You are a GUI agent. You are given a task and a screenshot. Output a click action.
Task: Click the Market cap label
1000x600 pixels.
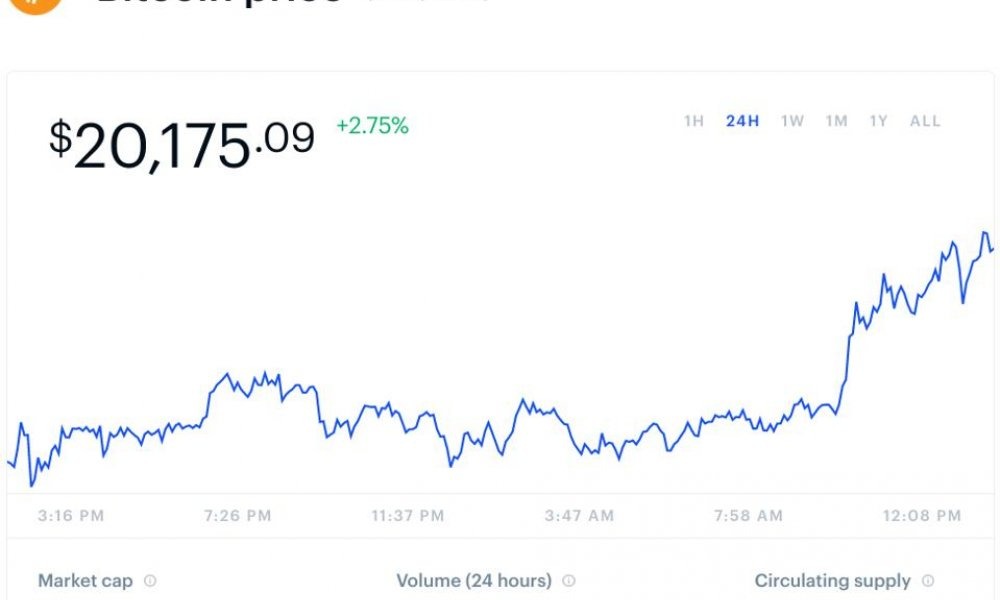85,581
